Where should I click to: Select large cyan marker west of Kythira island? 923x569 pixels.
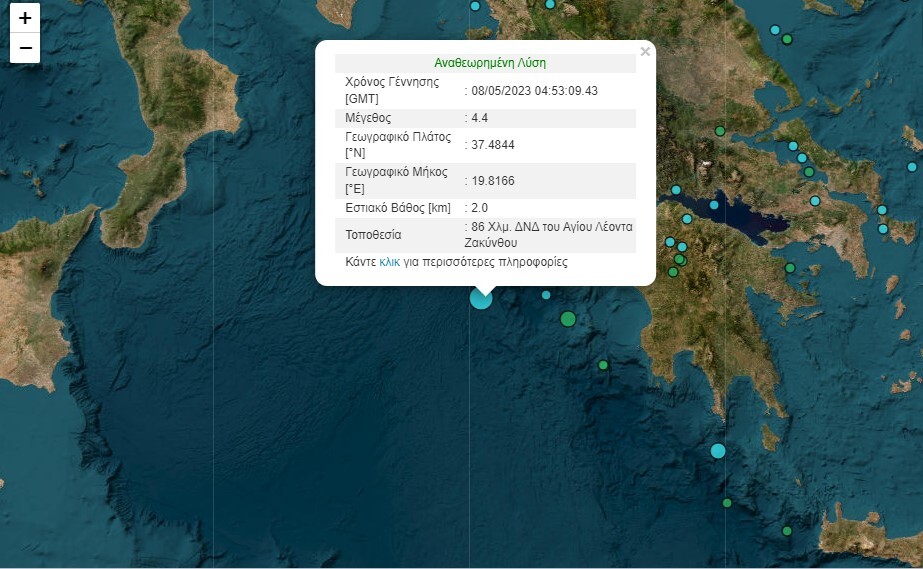718,451
